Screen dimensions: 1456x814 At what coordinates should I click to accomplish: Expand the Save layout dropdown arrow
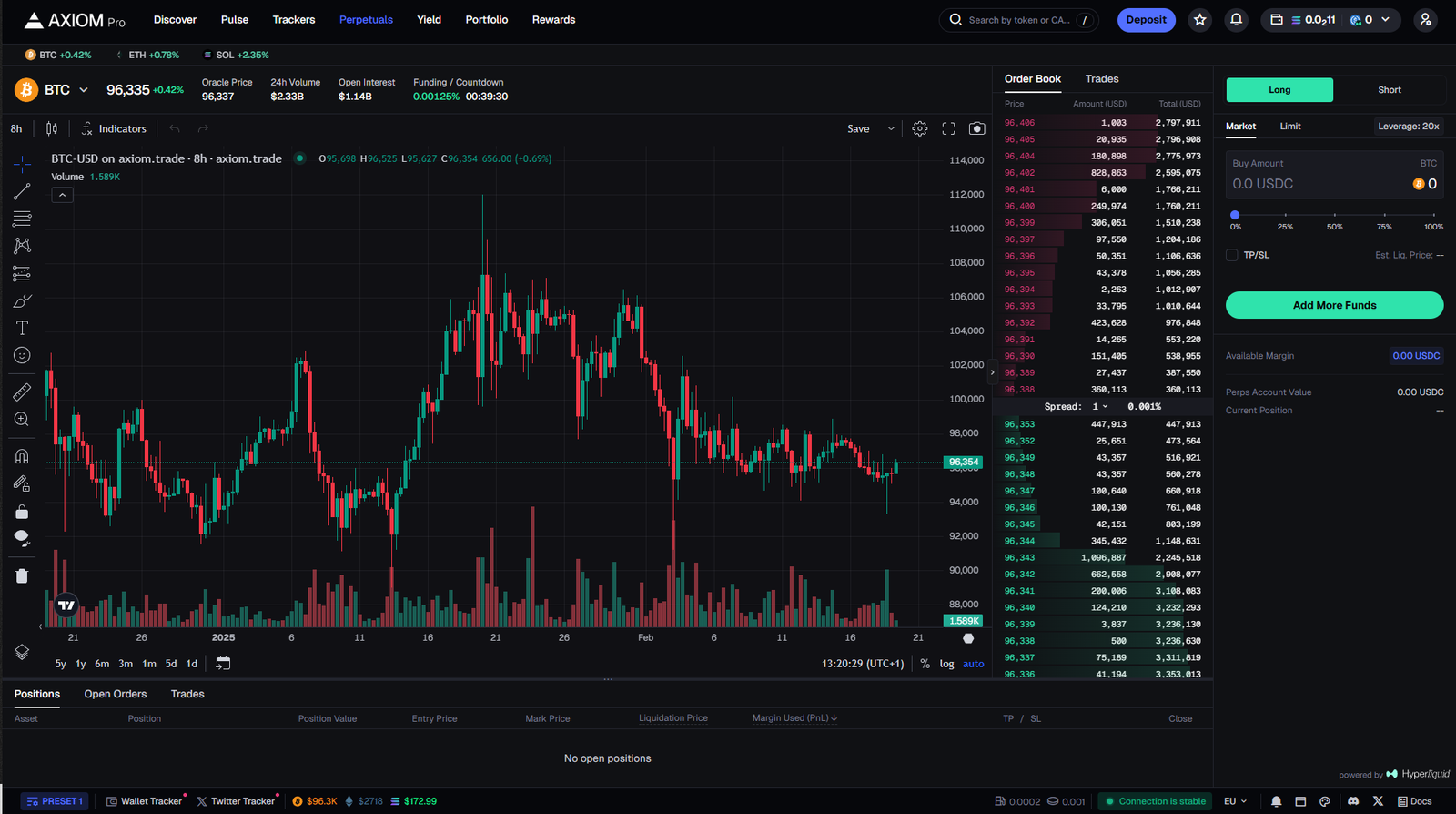(x=890, y=128)
